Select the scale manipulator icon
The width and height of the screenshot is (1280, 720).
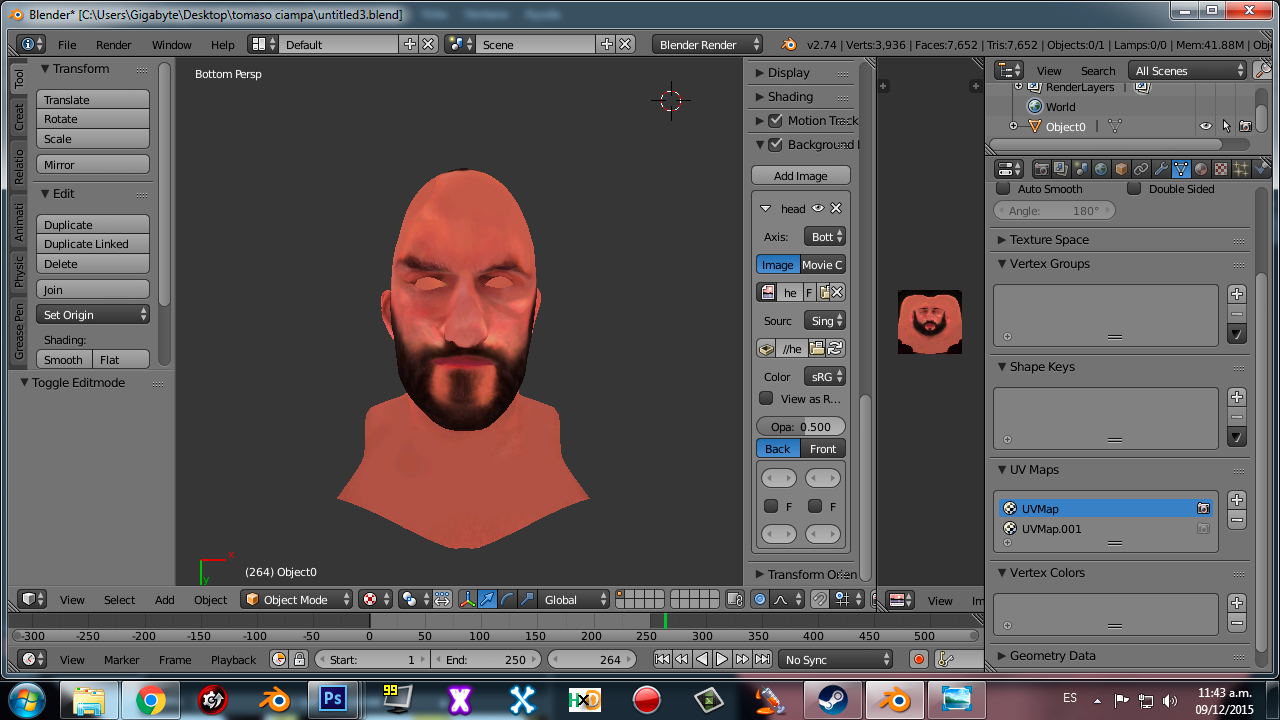tap(527, 599)
